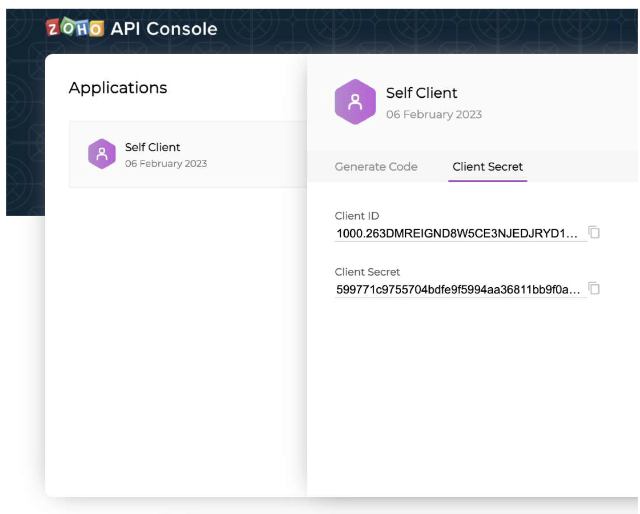Click the Self Client icon in Applications list

point(102,154)
